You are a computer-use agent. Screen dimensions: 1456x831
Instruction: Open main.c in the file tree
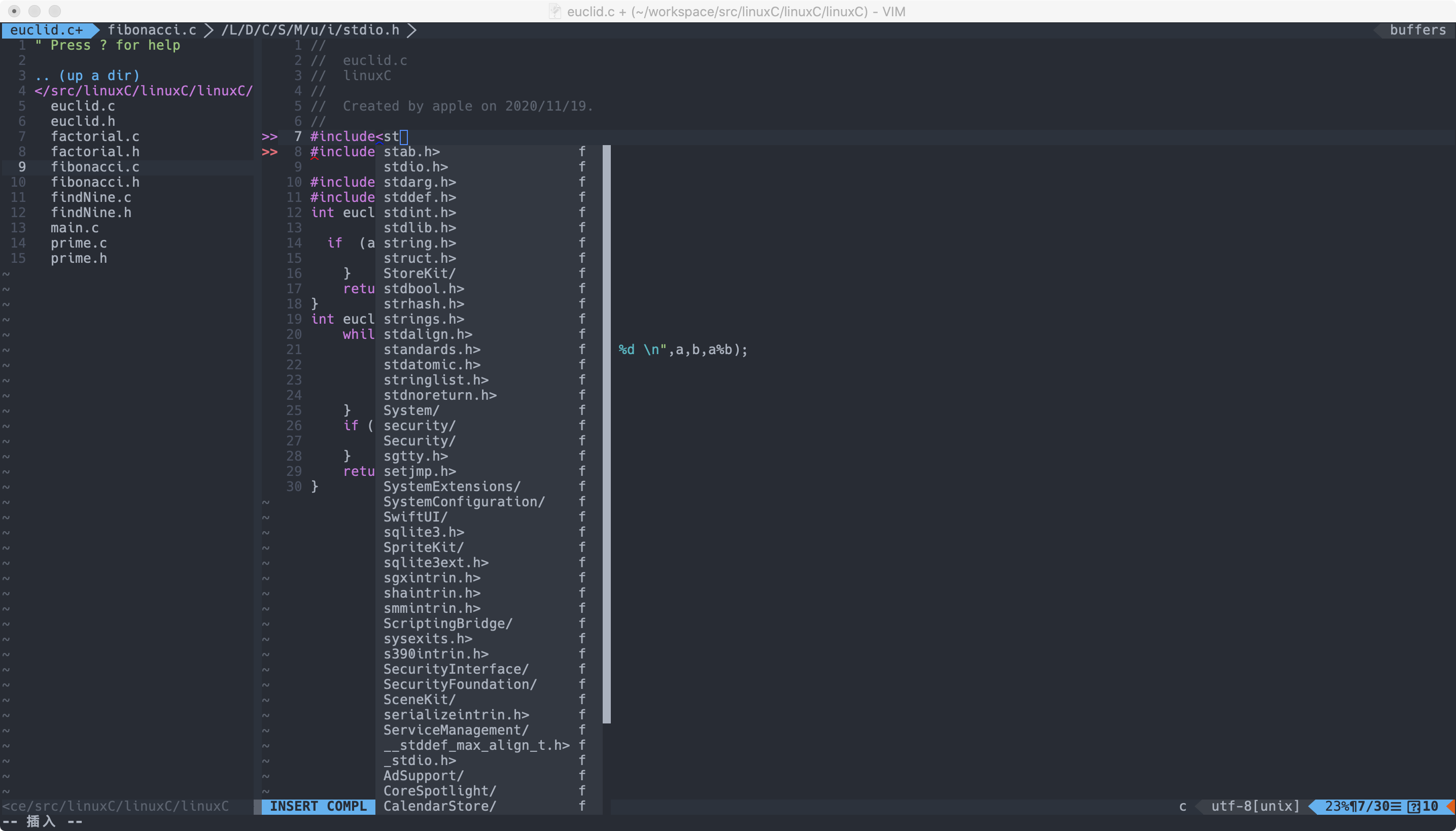(x=74, y=228)
